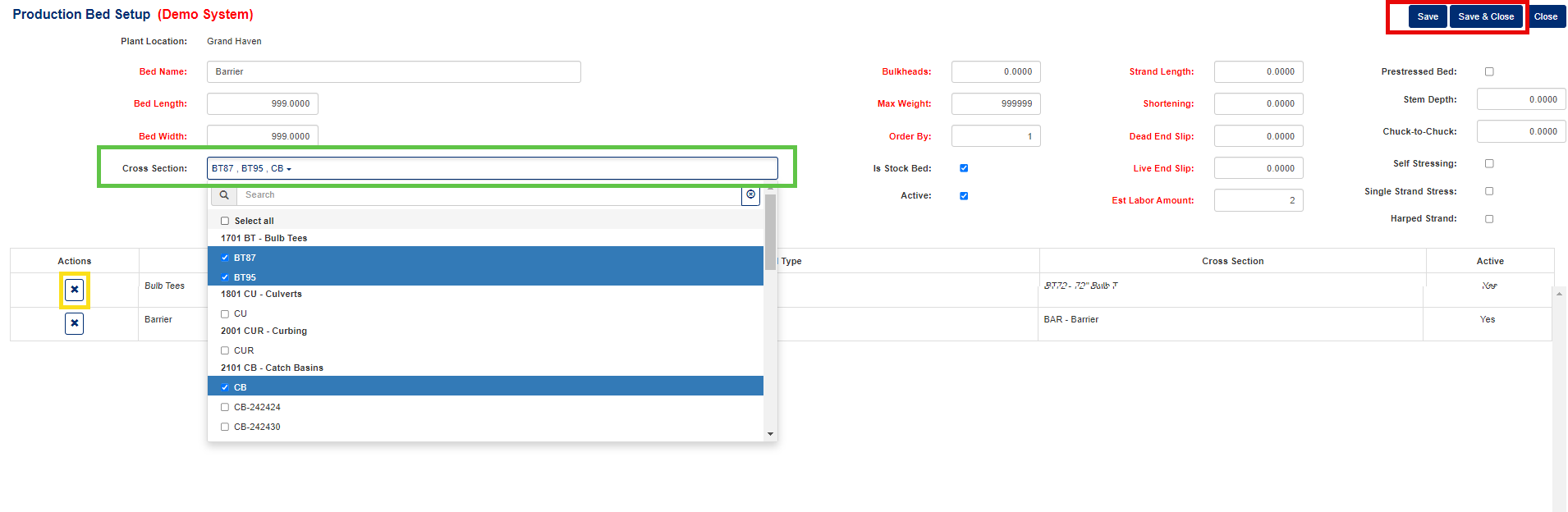Uncheck the BT95 option

click(225, 277)
